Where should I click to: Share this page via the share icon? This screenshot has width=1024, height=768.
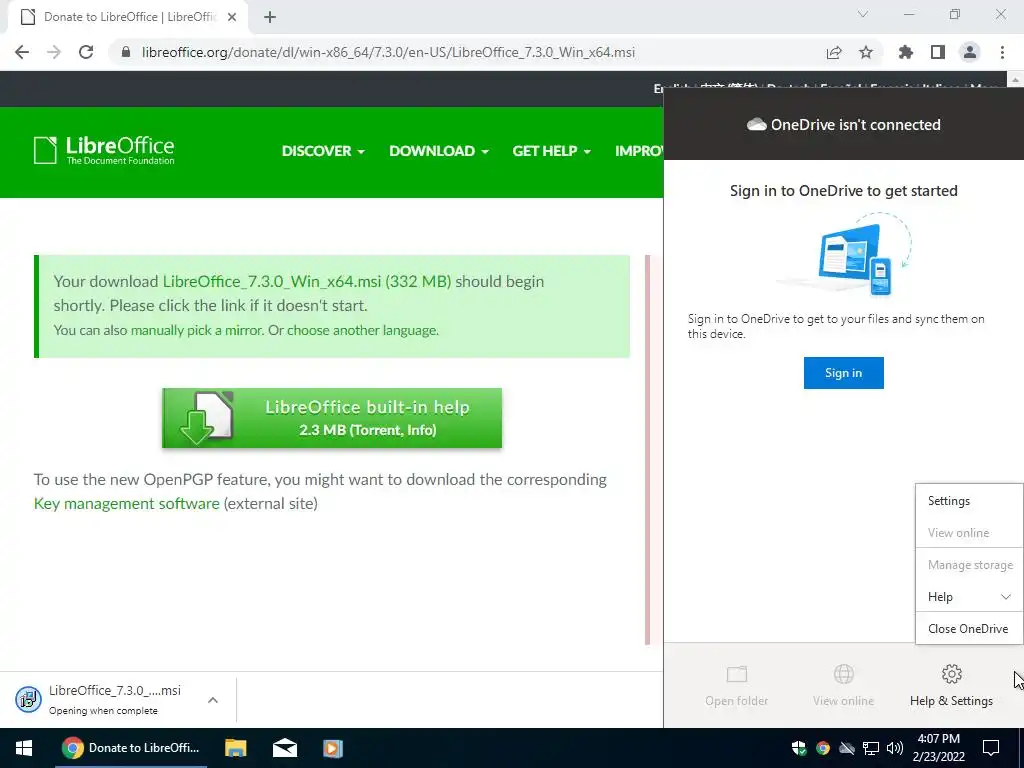pos(834,52)
